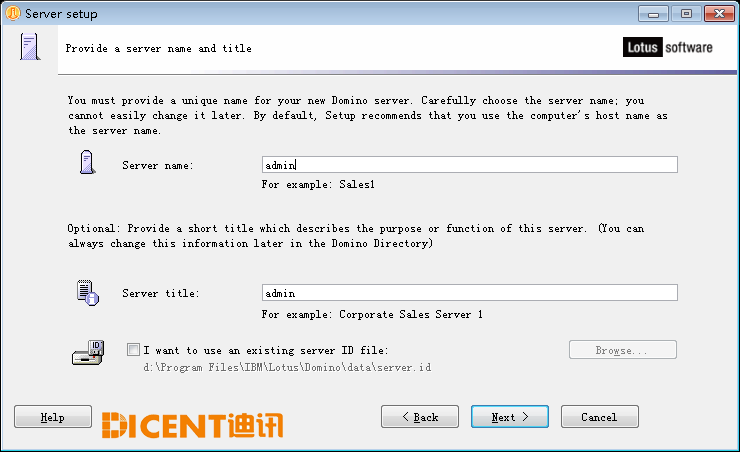Click the server.id file path text

pos(287,367)
